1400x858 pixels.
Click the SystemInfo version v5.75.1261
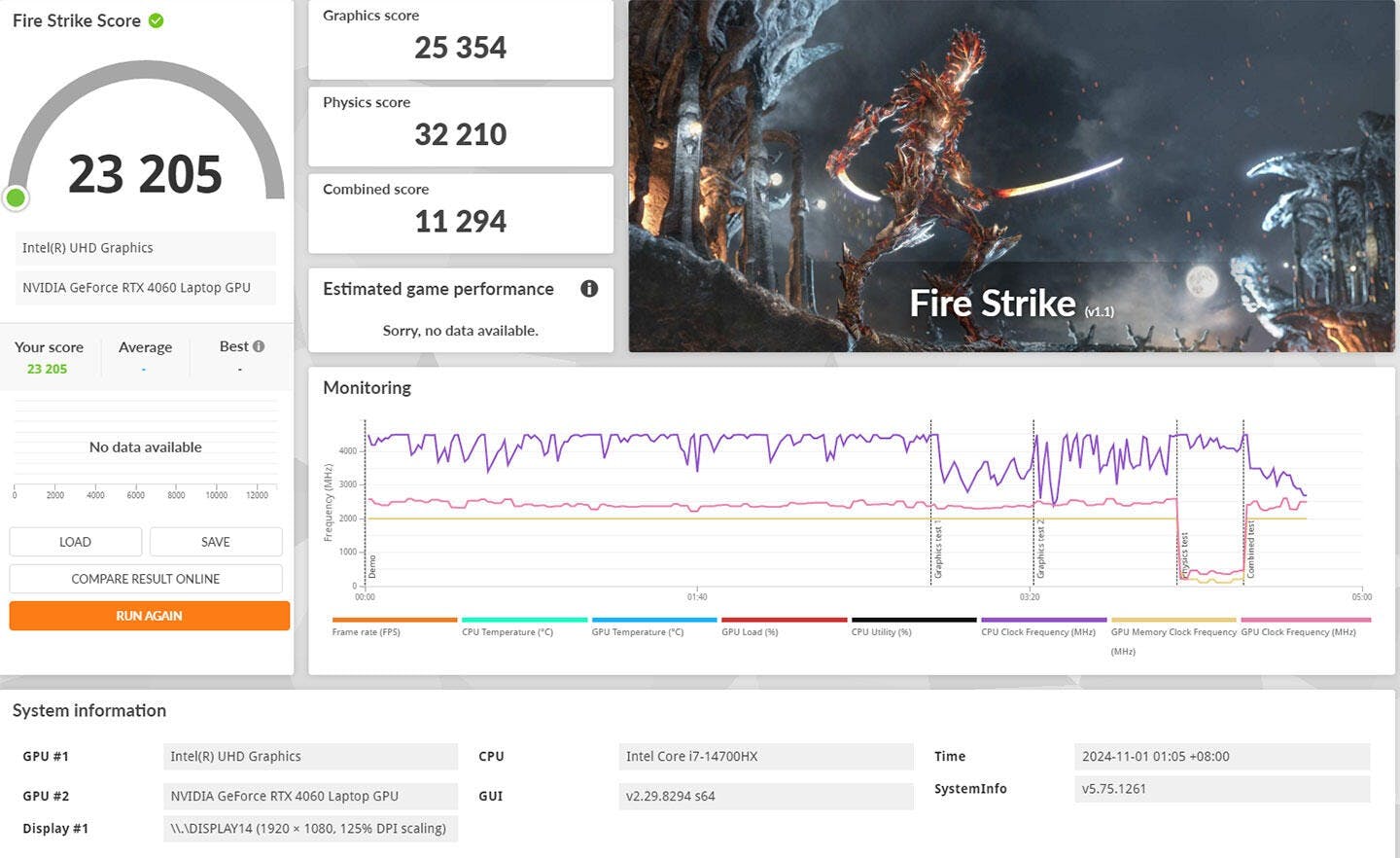point(1222,789)
